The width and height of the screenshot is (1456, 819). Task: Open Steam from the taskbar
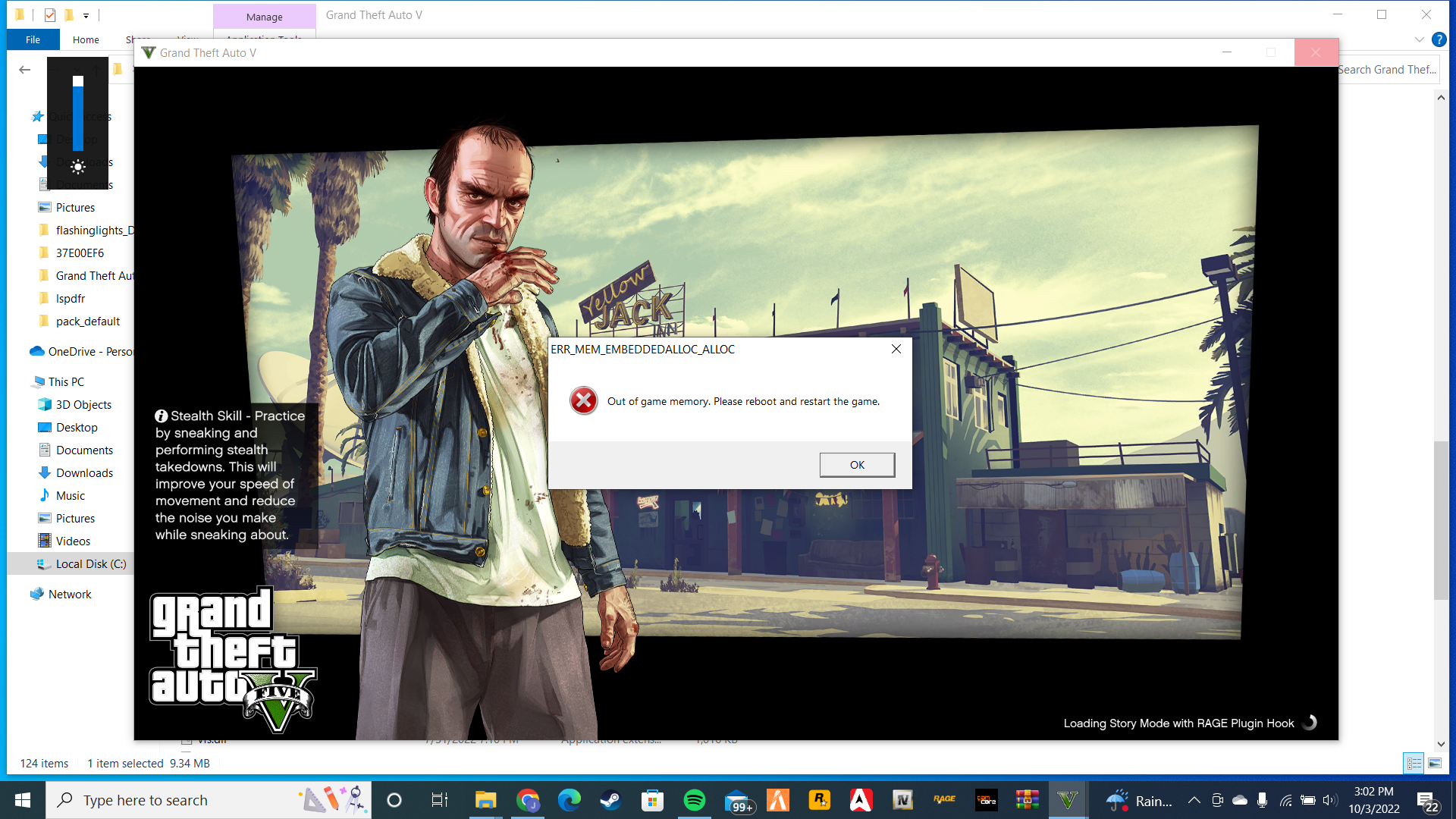pyautogui.click(x=610, y=800)
